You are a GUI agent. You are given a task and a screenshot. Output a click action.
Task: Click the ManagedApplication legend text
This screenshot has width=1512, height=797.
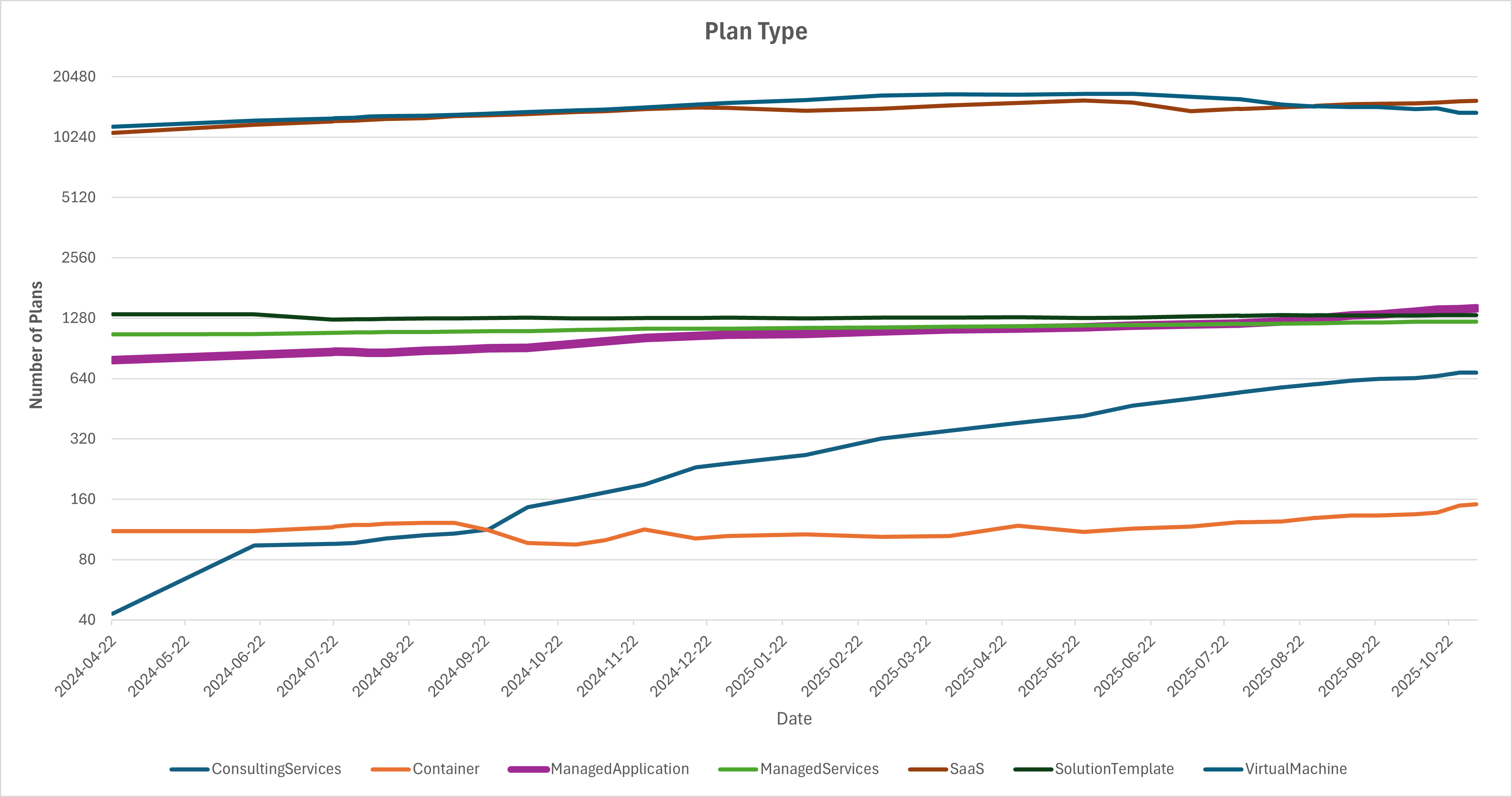(619, 769)
